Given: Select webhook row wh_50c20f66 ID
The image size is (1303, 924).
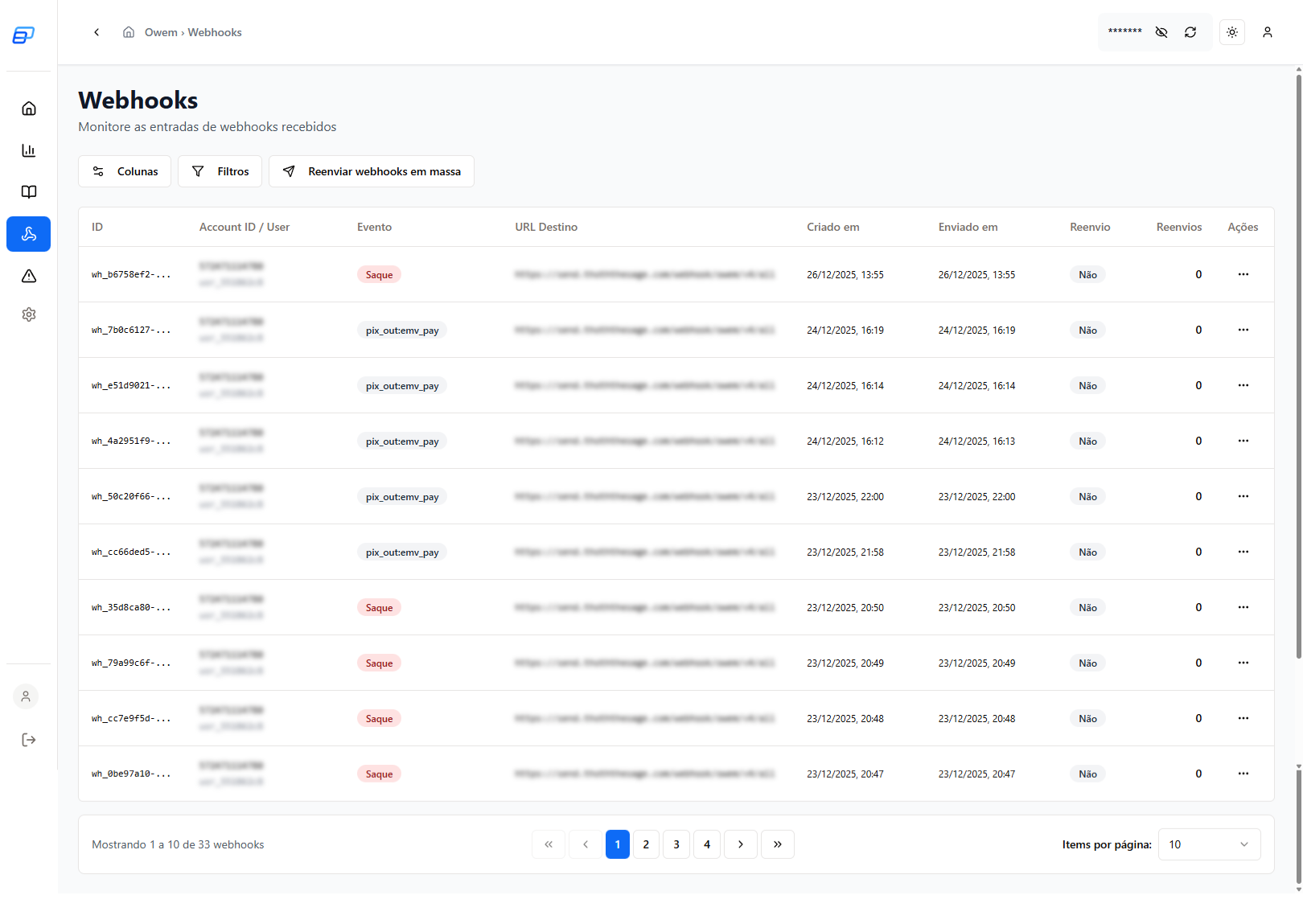Looking at the screenshot, I should [x=131, y=496].
